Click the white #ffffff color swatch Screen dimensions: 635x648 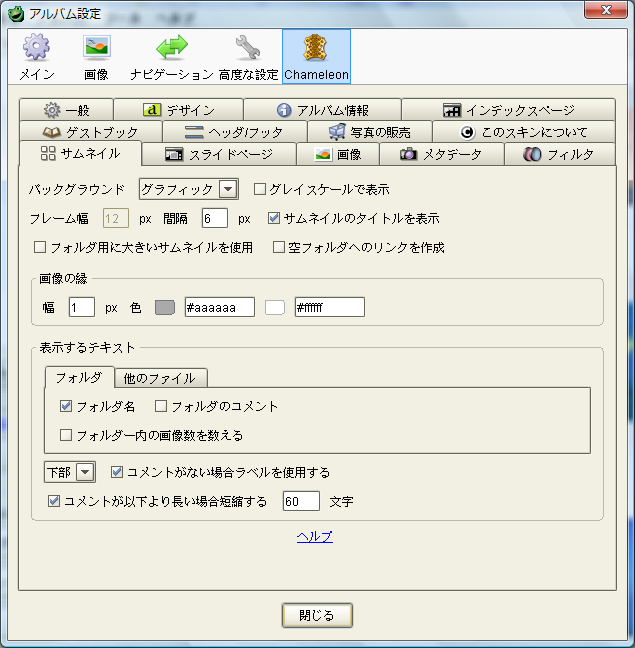pyautogui.click(x=275, y=307)
